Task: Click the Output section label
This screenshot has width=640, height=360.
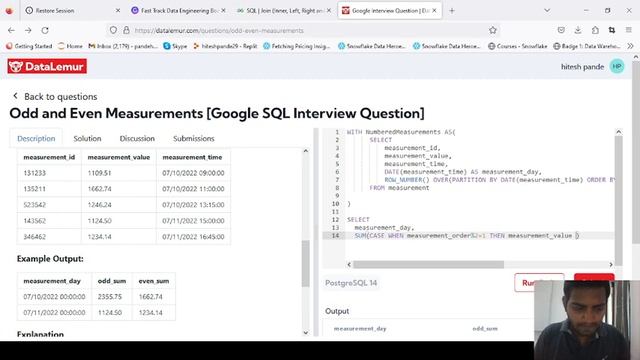Action: click(337, 311)
